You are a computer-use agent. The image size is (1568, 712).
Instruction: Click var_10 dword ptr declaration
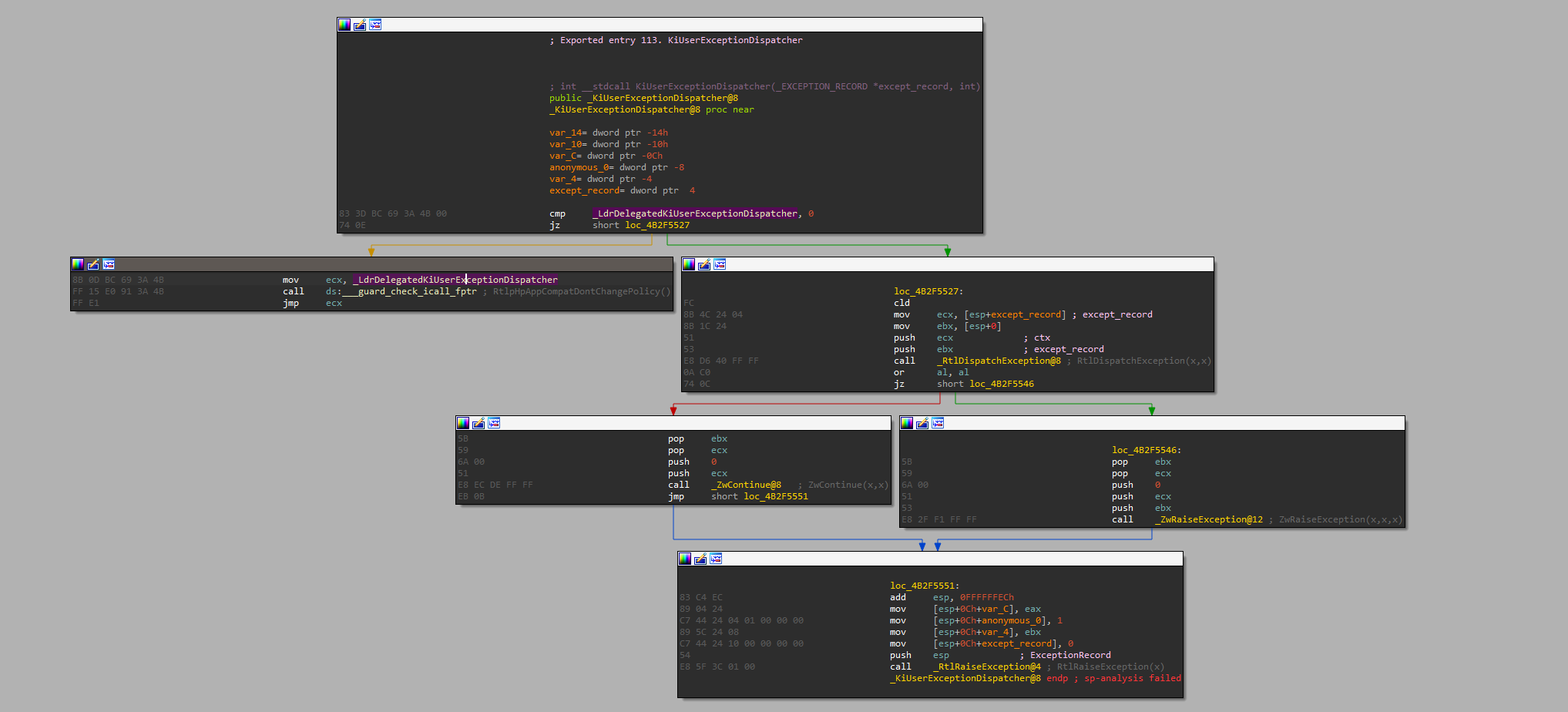(609, 144)
